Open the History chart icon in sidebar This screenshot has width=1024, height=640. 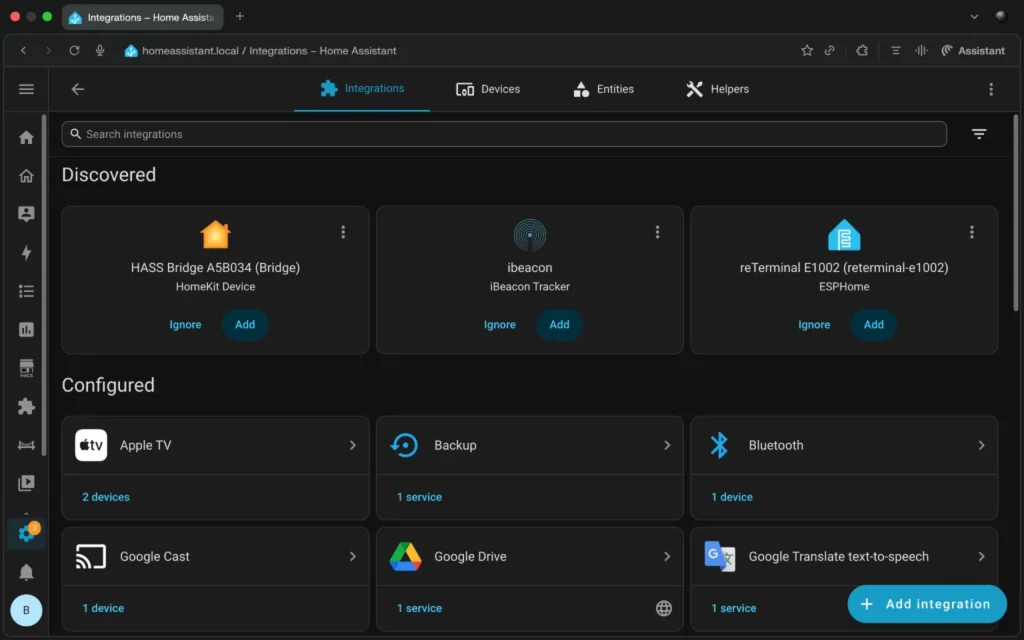(26, 330)
